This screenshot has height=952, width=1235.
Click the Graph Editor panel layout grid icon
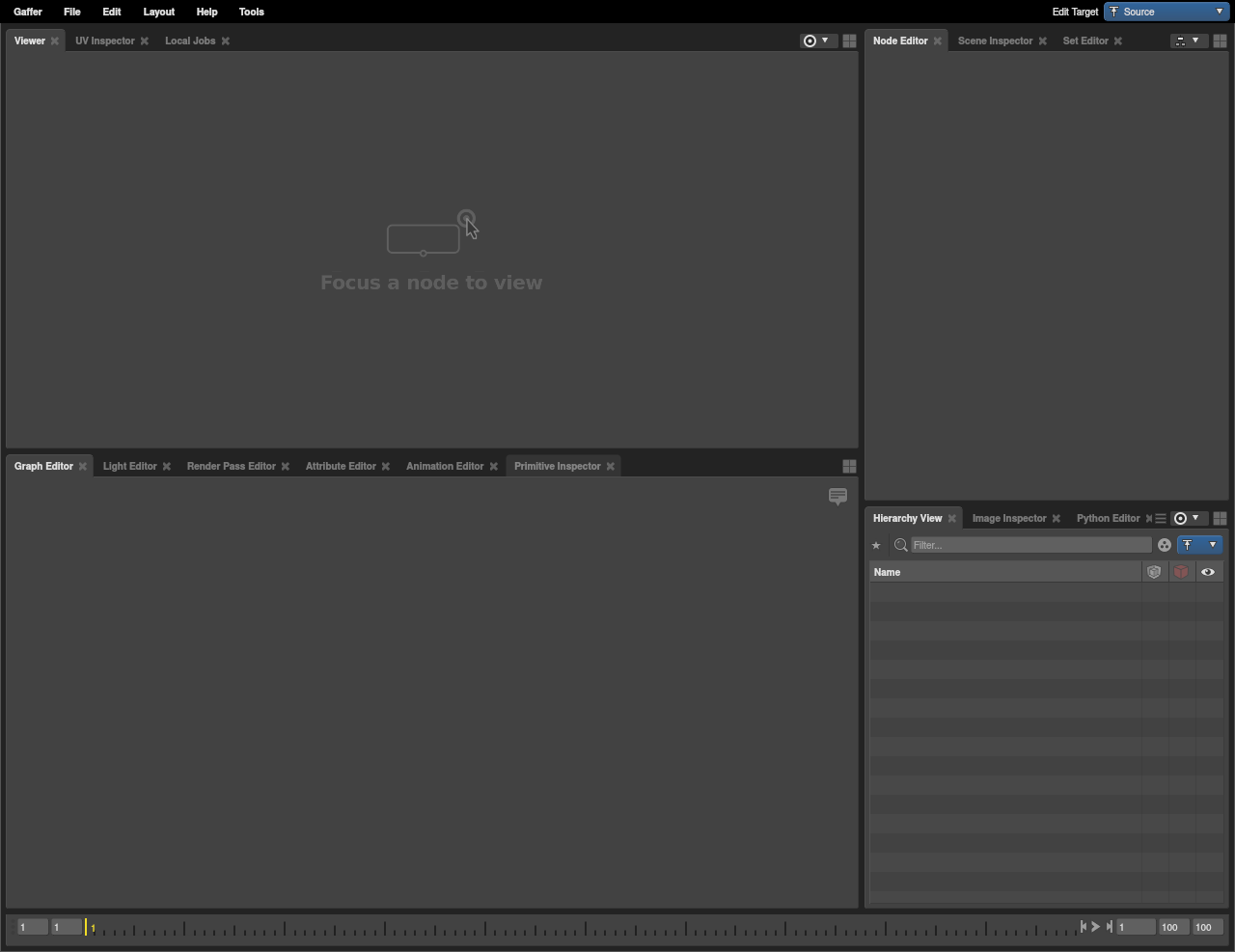tap(849, 467)
